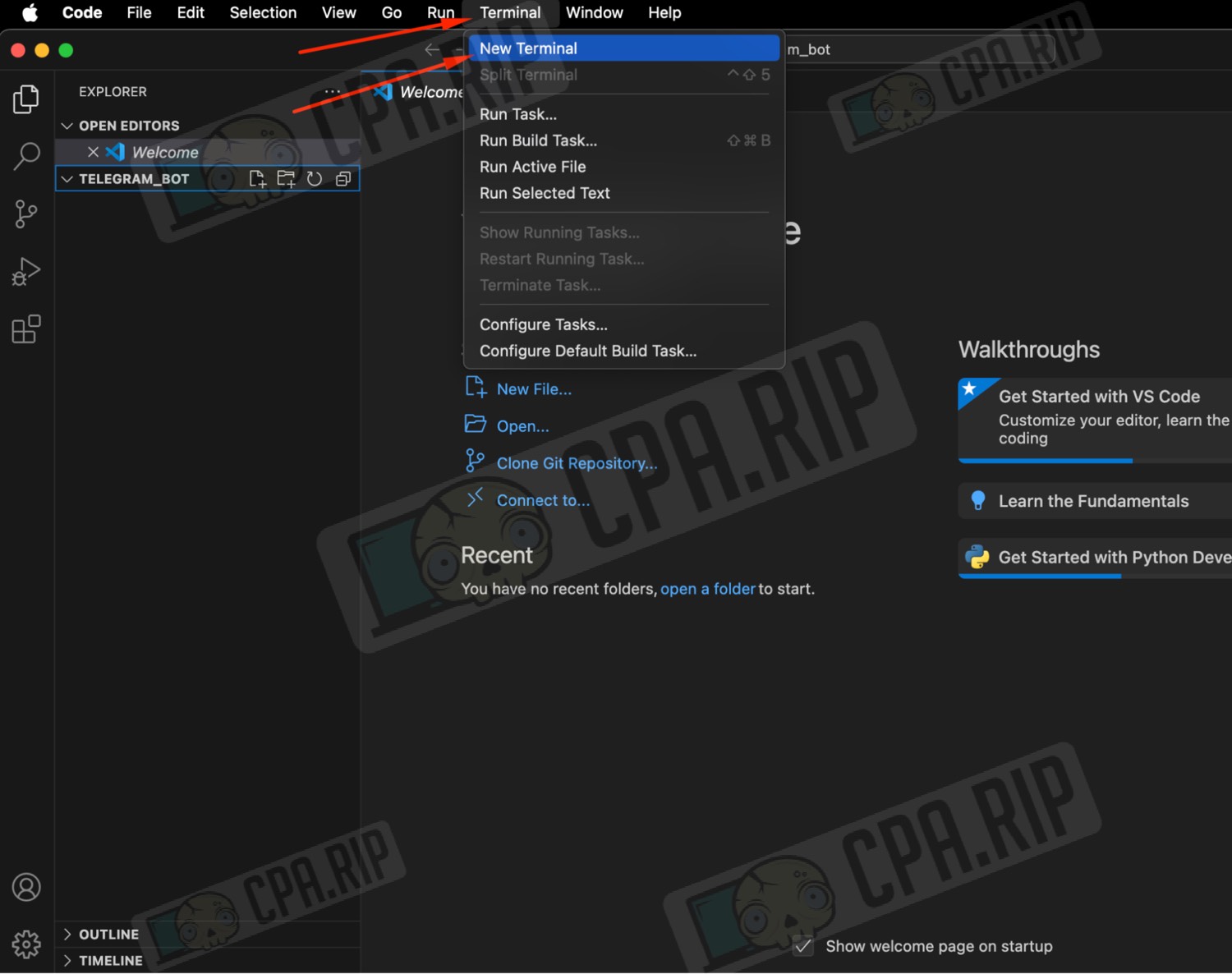Choose Run Task... in Terminal menu
1232x974 pixels.
pyautogui.click(x=624, y=114)
